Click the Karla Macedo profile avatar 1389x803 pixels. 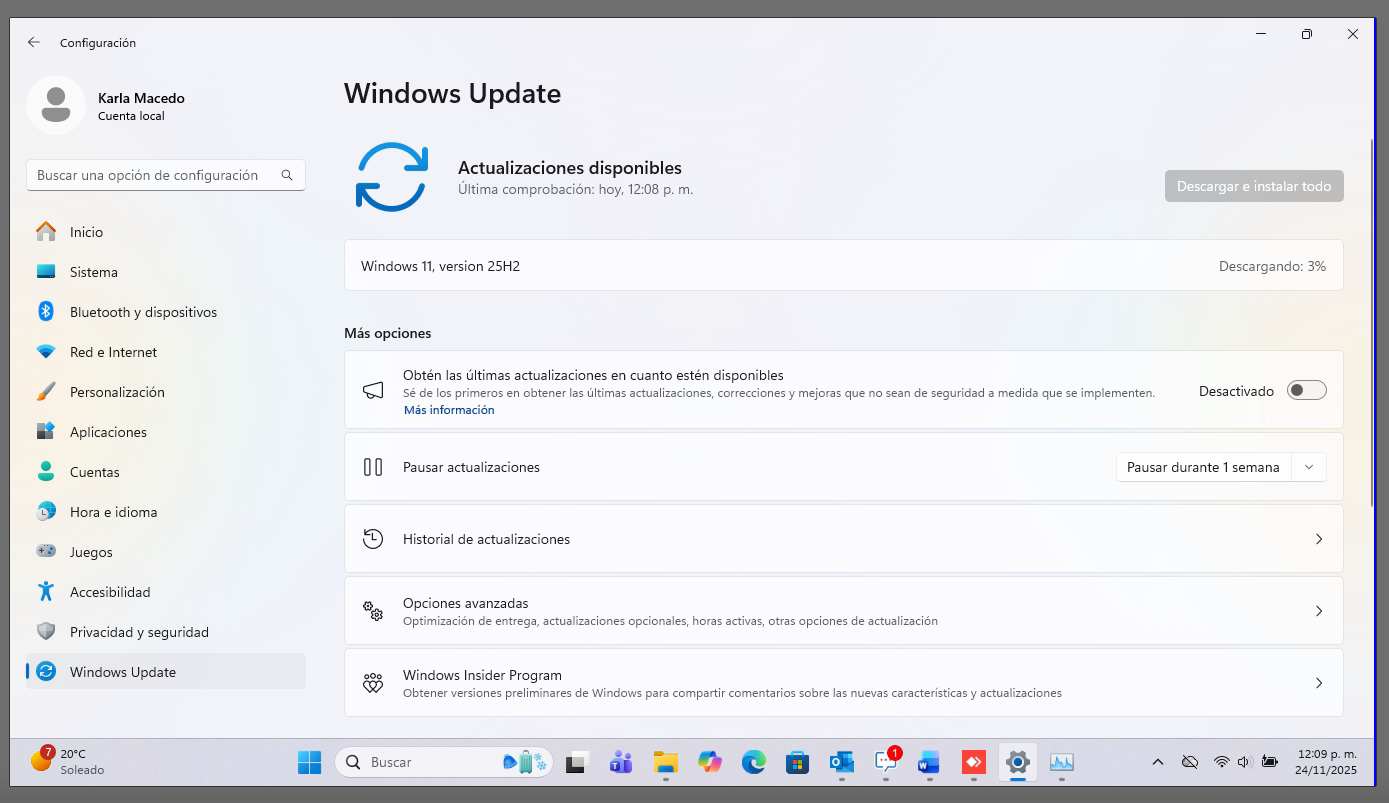(x=56, y=105)
